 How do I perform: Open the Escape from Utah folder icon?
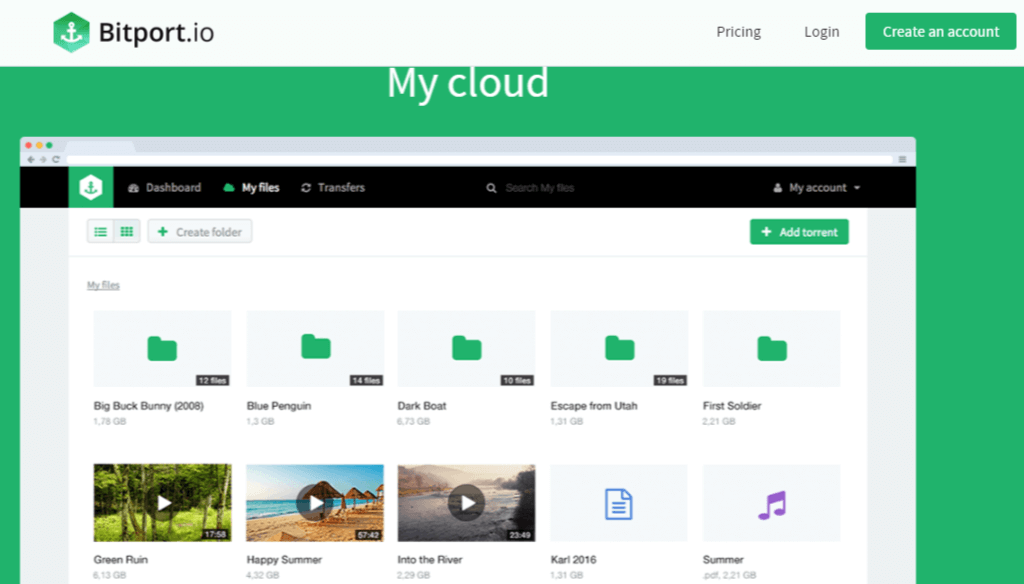(619, 348)
